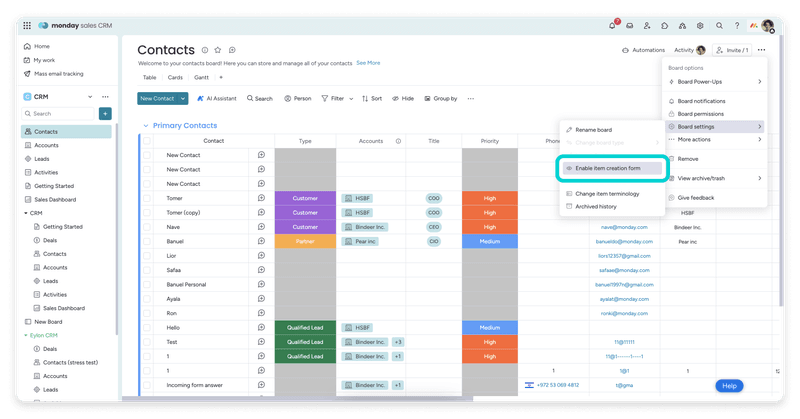Expand the CRM workspace dropdown chevron
This screenshot has height=419, width=800.
[x=91, y=97]
